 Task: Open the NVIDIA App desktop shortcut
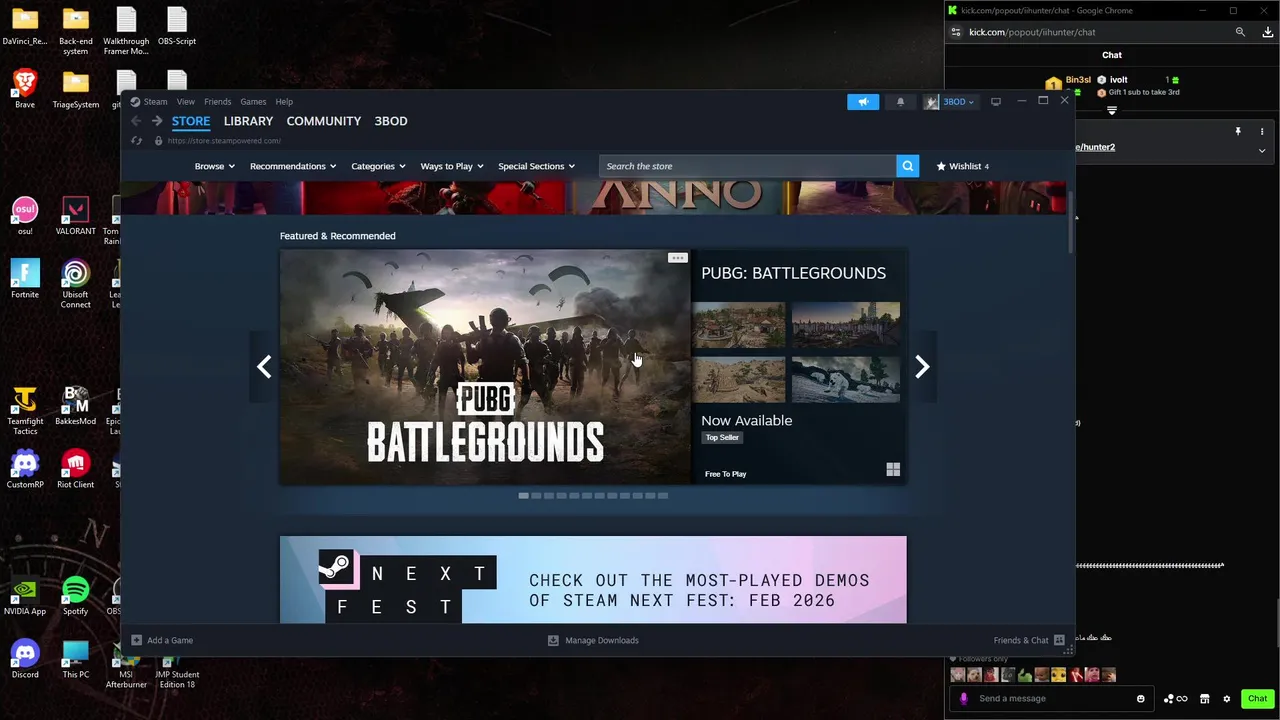click(25, 596)
